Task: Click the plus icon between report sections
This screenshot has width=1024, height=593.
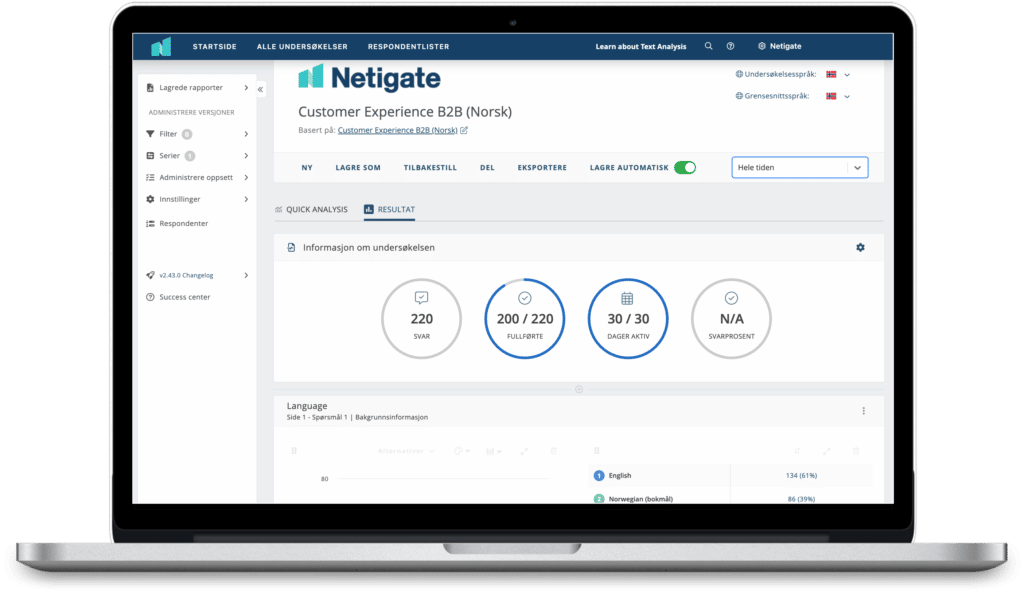Action: (579, 389)
